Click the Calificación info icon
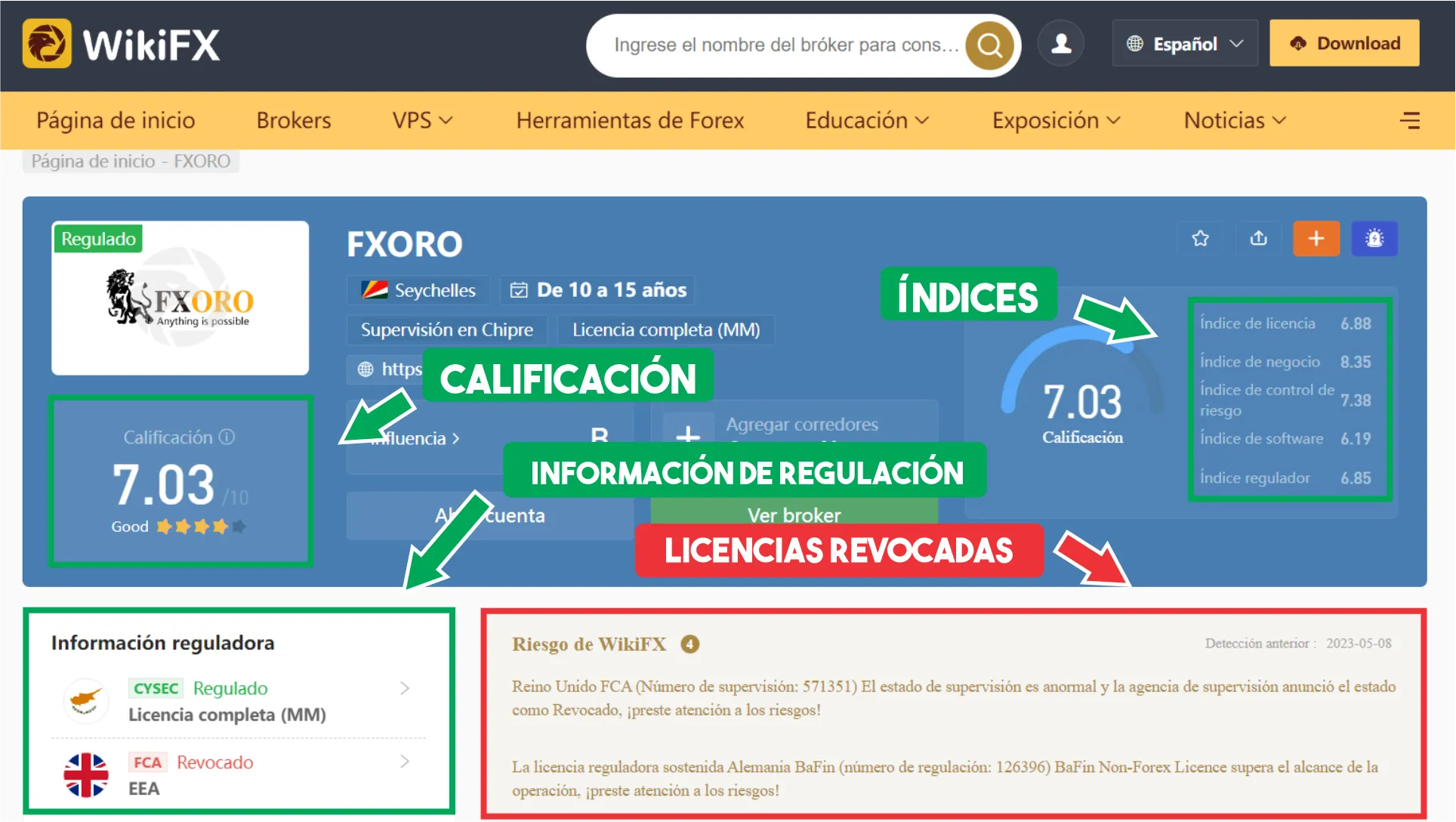Image resolution: width=1456 pixels, height=822 pixels. pos(227,437)
